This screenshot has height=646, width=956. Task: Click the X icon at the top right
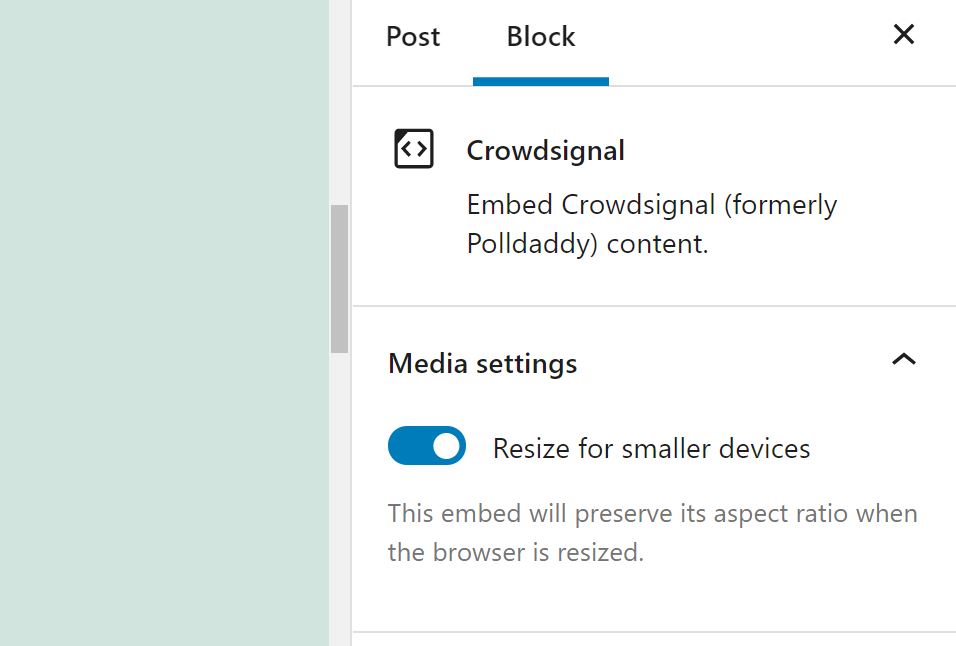[x=903, y=33]
